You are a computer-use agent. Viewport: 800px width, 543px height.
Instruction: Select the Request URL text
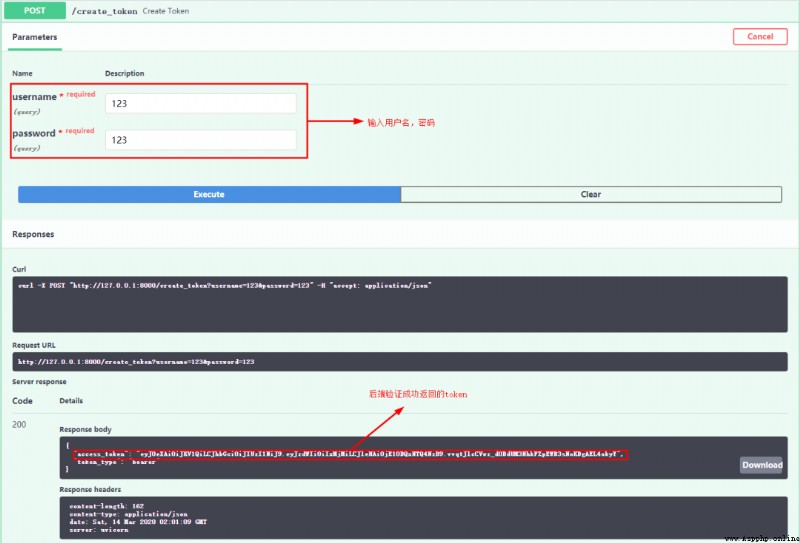pyautogui.click(x=136, y=361)
